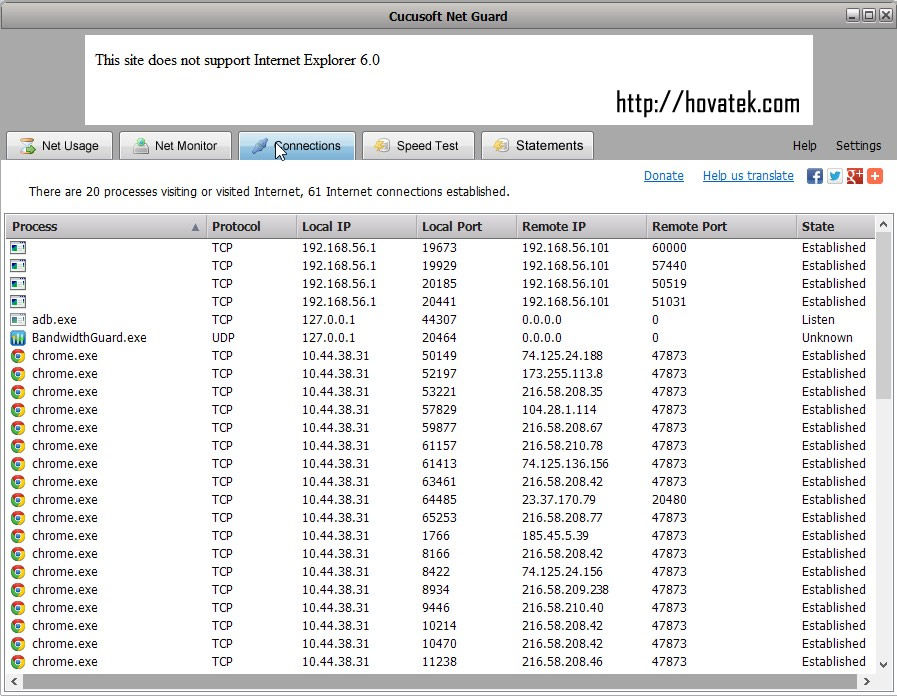Sort by the Protocol column header
The image size is (897, 696).
(251, 226)
